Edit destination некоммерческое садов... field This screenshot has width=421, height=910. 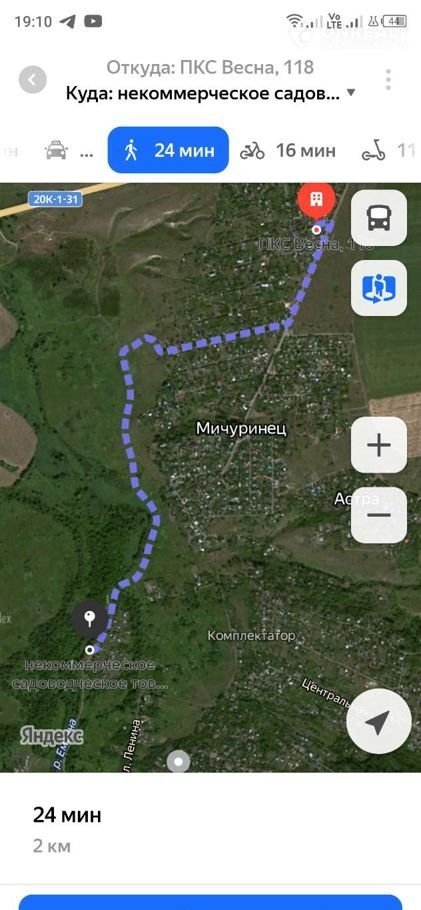(203, 93)
